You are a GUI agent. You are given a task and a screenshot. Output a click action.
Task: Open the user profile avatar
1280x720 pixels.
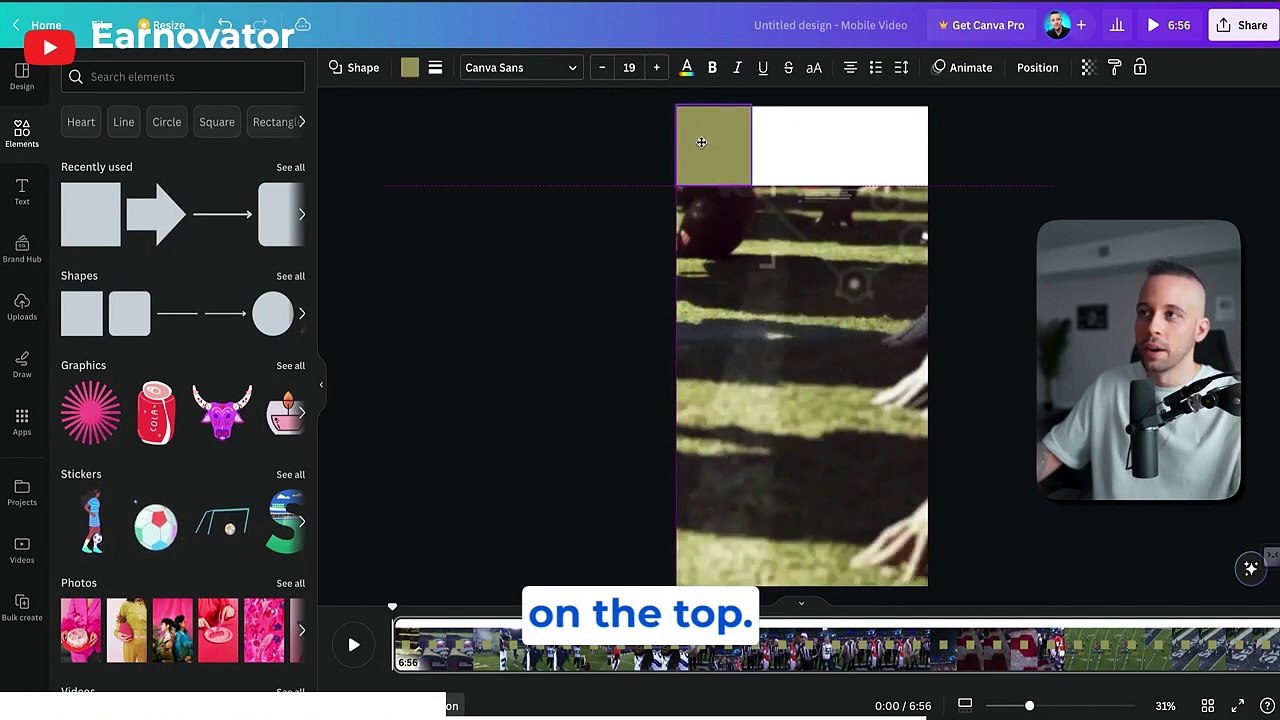click(x=1057, y=25)
